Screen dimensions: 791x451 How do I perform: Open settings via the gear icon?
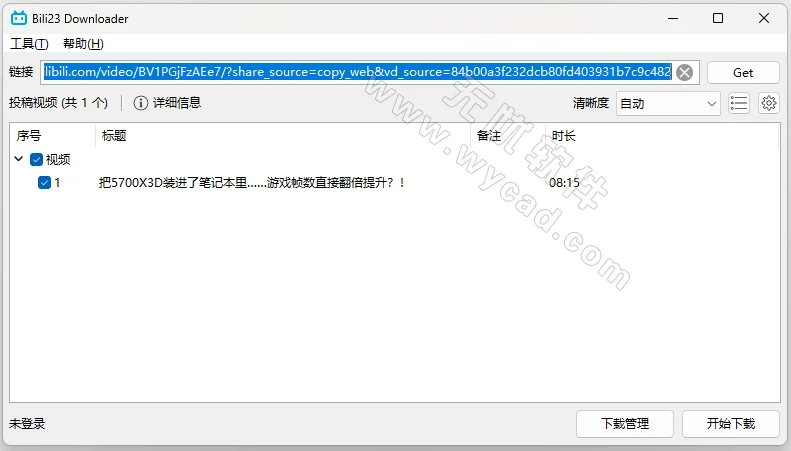point(769,103)
